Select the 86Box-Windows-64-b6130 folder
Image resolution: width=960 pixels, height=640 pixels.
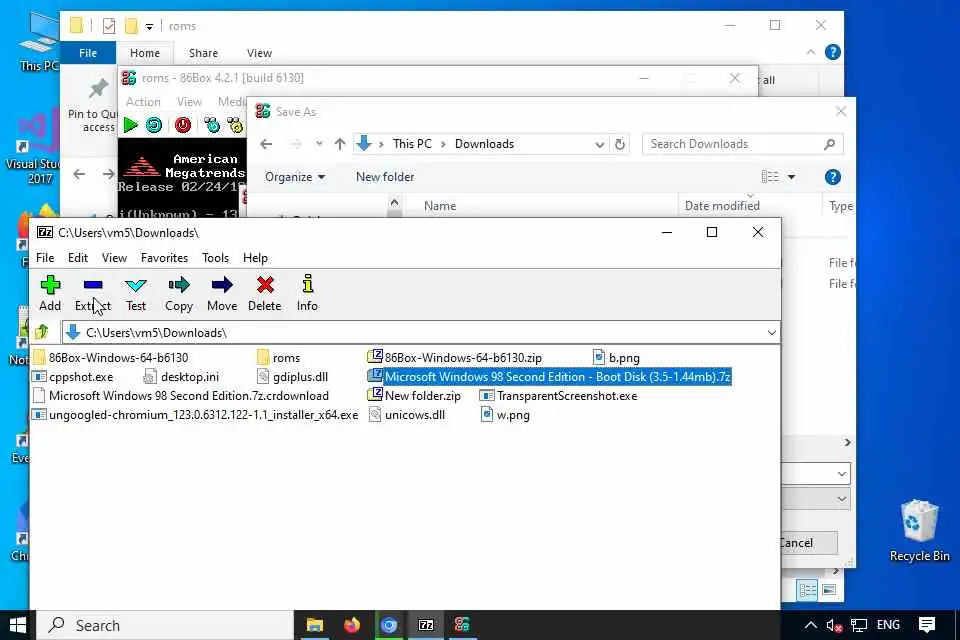(x=111, y=358)
